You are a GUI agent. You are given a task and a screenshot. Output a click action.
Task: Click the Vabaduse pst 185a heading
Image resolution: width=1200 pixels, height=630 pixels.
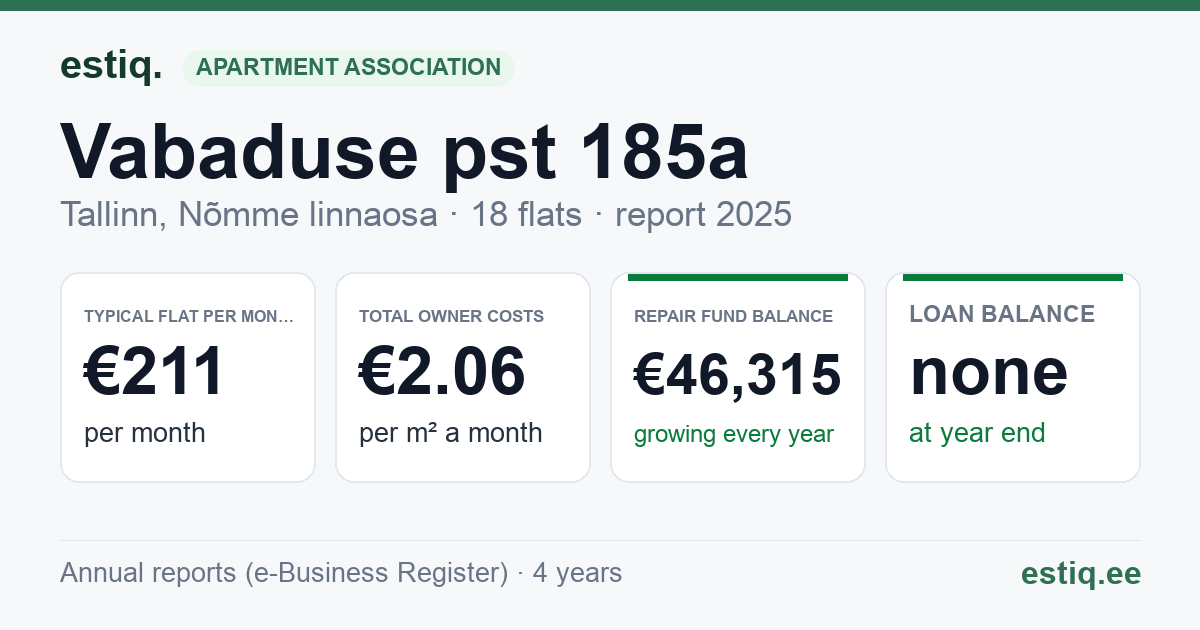(x=404, y=152)
